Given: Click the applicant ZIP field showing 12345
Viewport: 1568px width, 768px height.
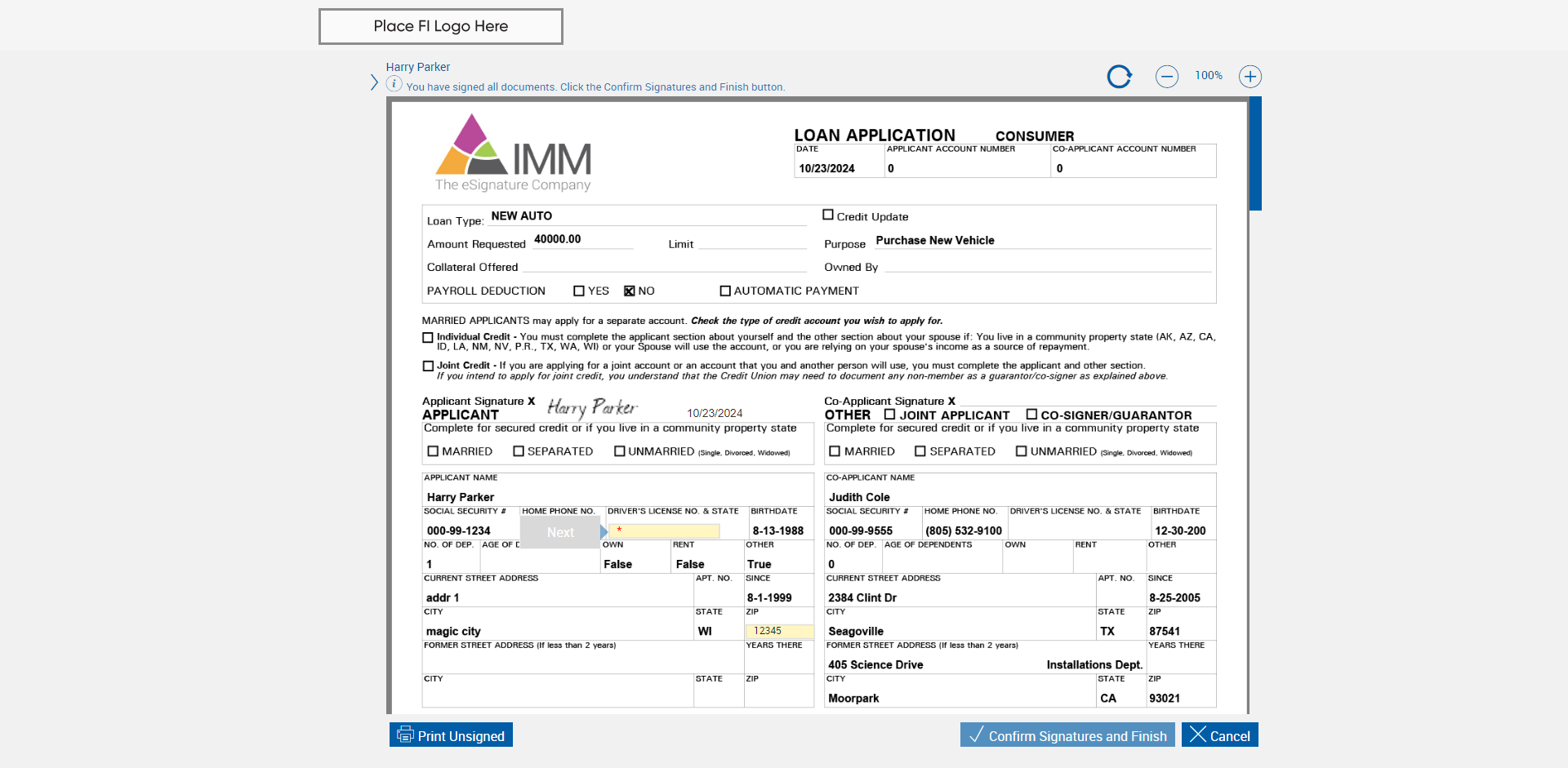Looking at the screenshot, I should [779, 631].
